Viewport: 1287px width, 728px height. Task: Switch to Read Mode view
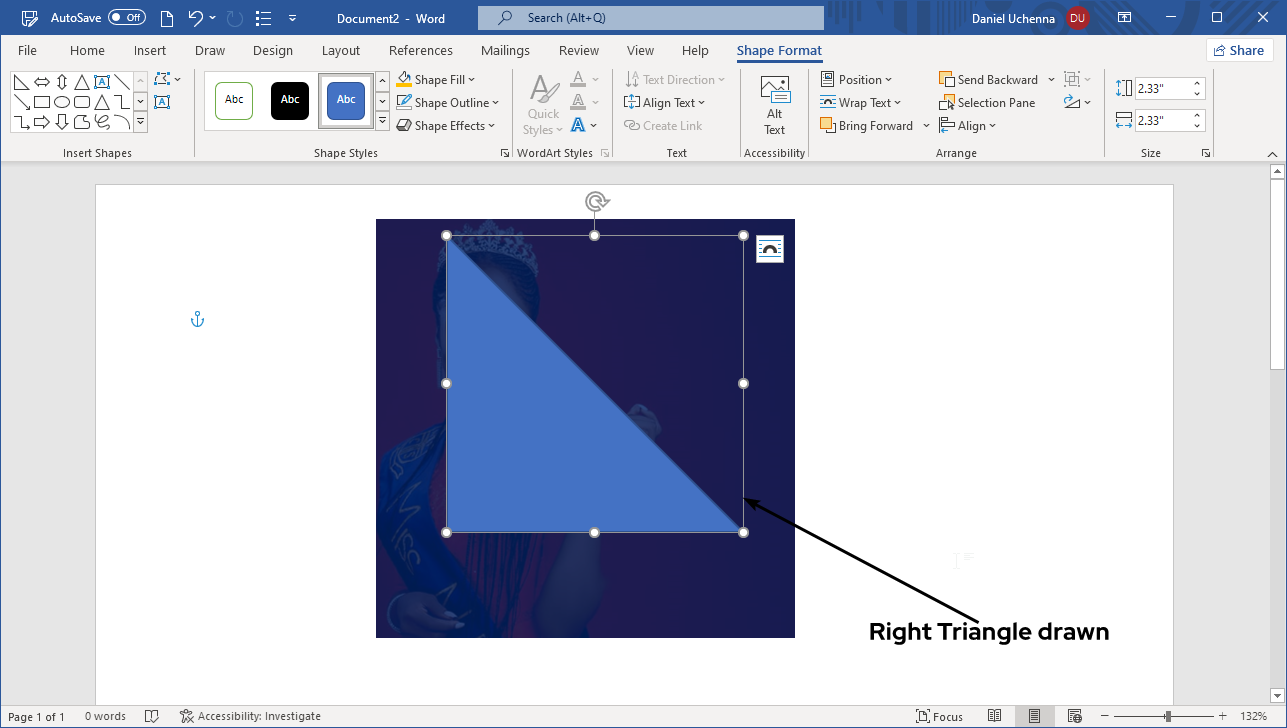(994, 716)
